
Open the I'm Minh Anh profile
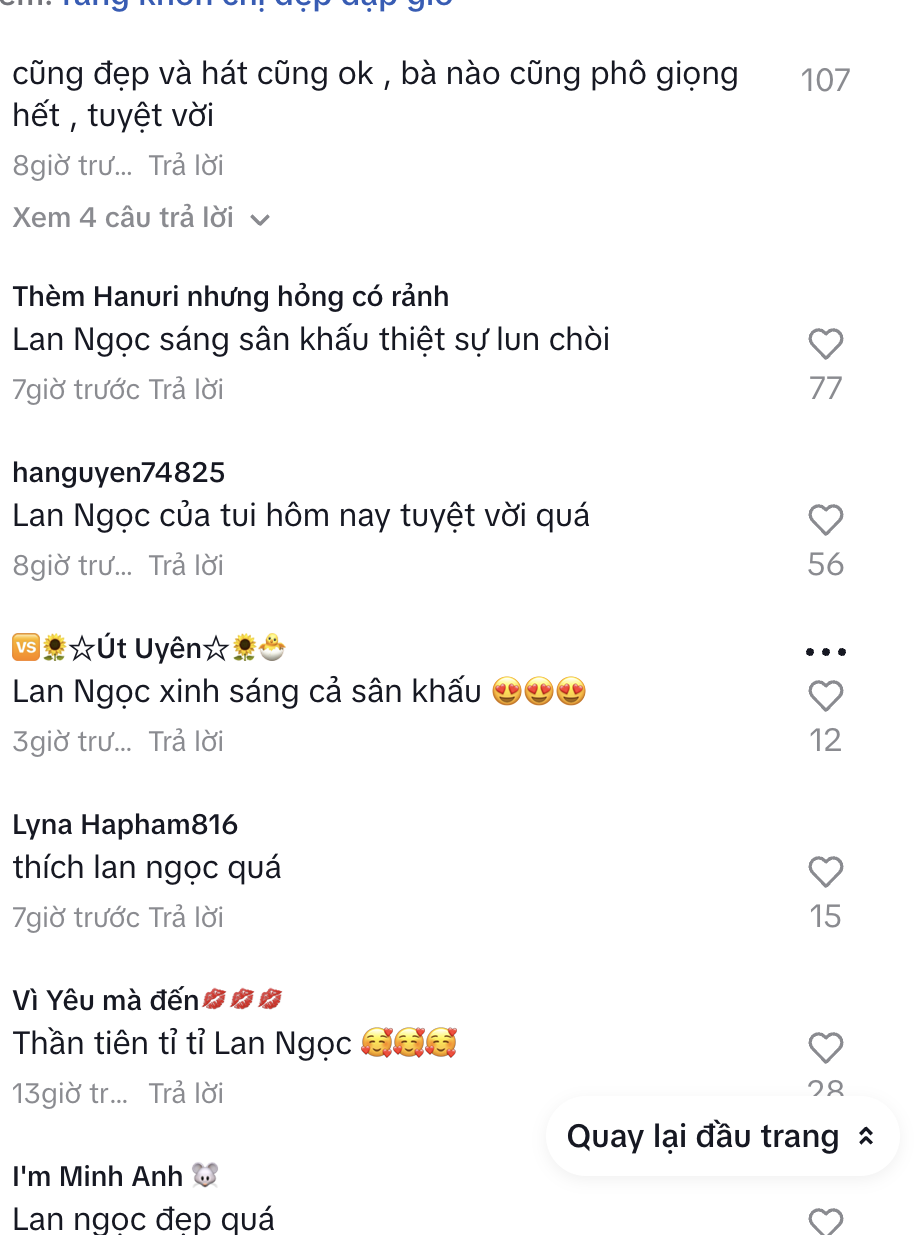click(98, 1176)
